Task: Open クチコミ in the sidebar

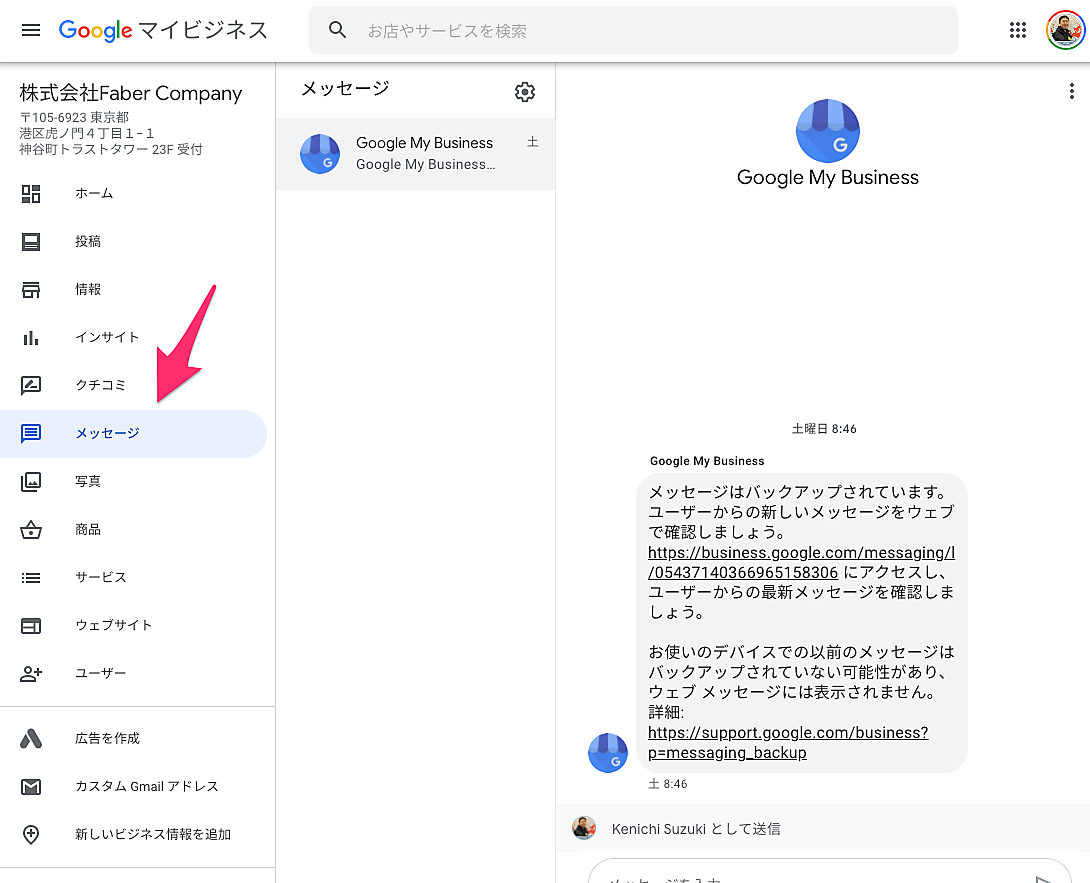Action: click(133, 385)
